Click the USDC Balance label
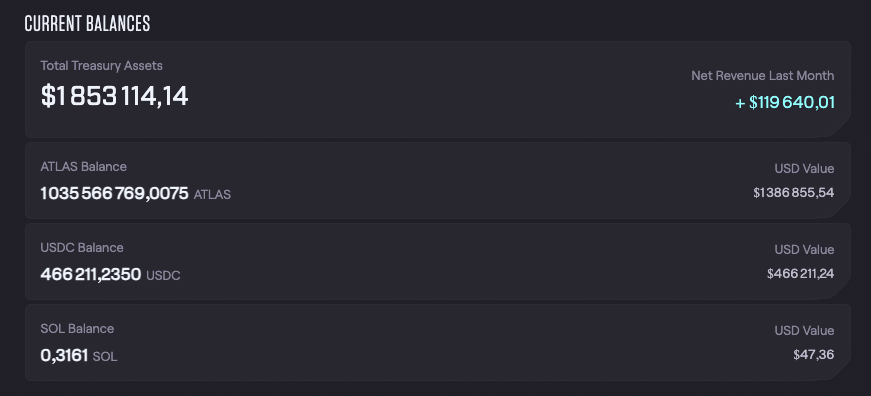This screenshot has height=396, width=871. [82, 248]
